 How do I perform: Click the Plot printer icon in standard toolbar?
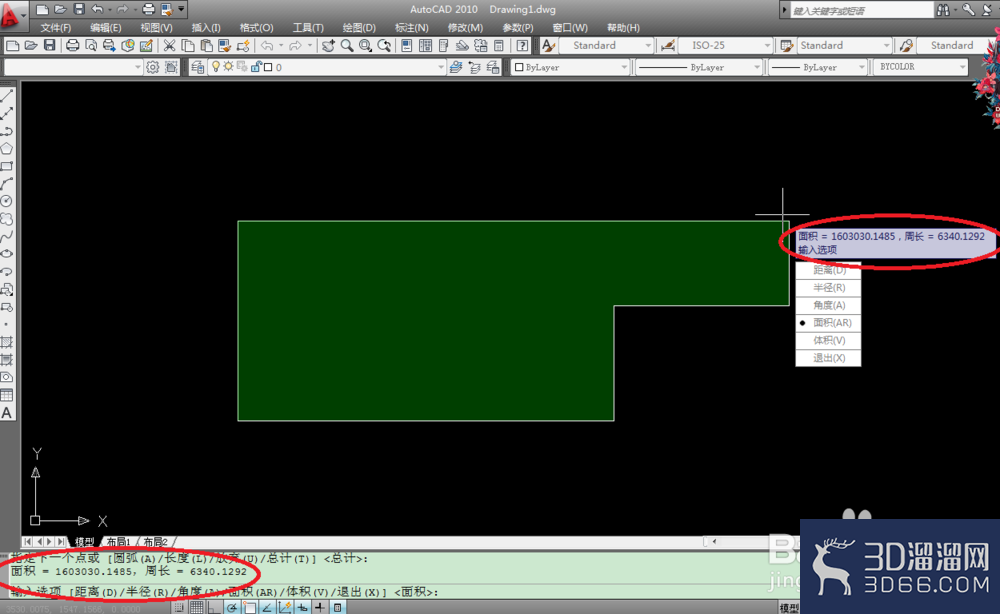(73, 45)
